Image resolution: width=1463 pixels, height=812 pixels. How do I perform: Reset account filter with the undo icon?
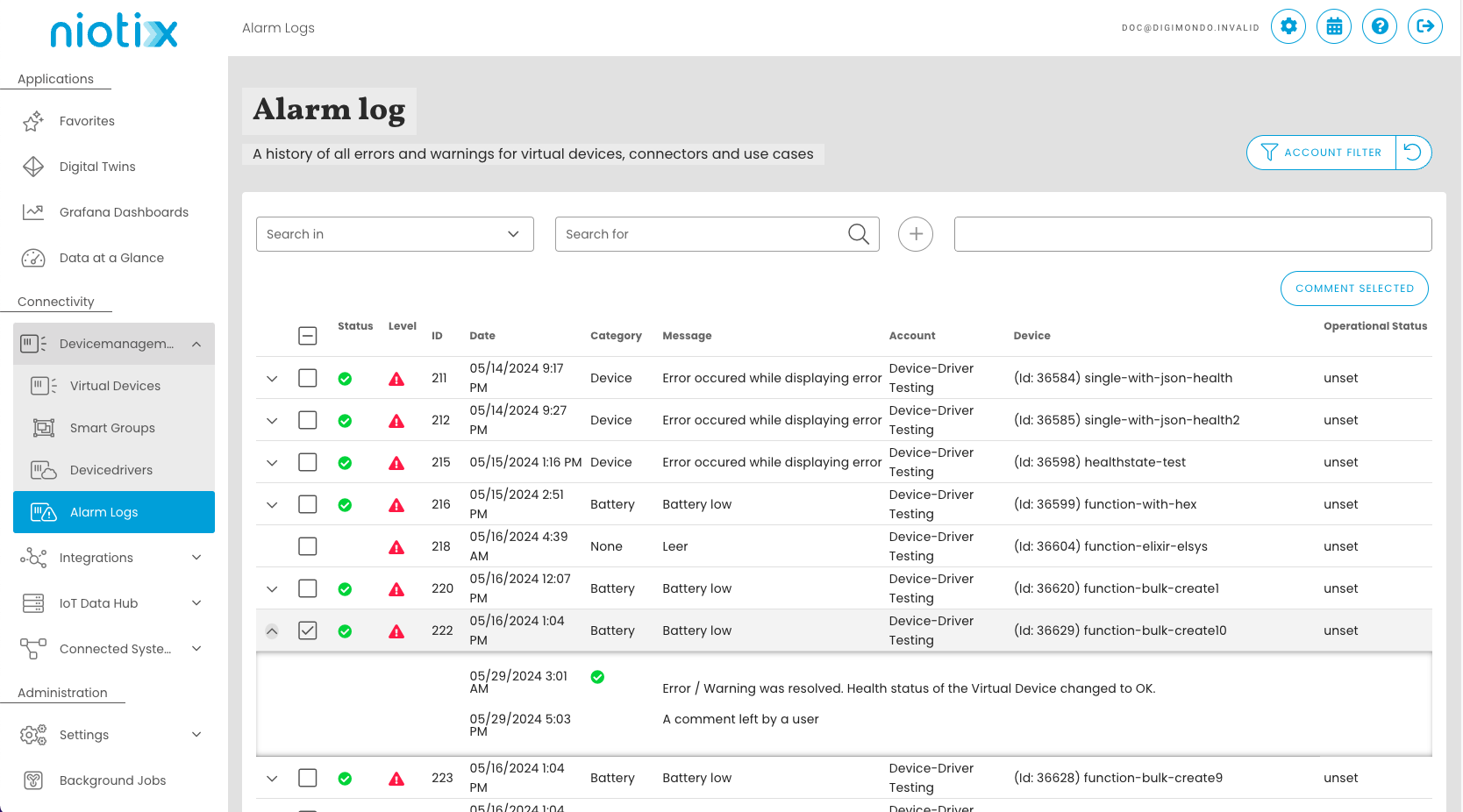coord(1412,153)
